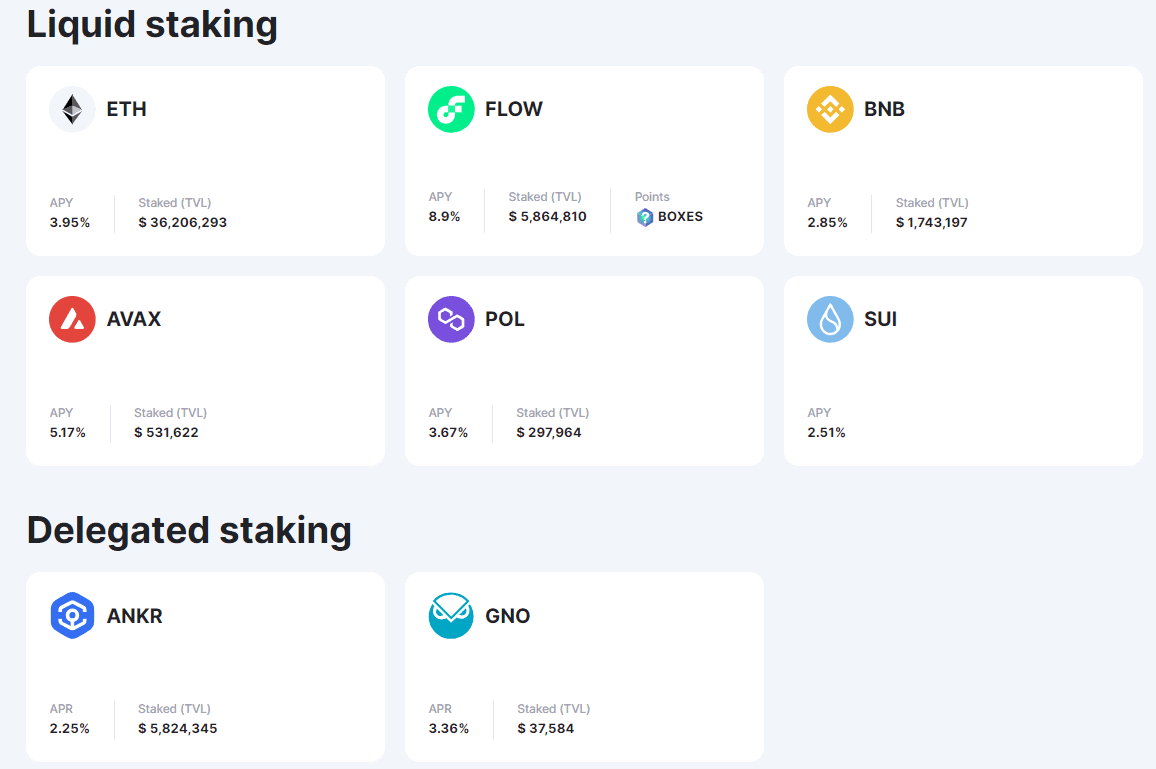Click the red AVAX token icon
The width and height of the screenshot is (1156, 769).
point(72,319)
